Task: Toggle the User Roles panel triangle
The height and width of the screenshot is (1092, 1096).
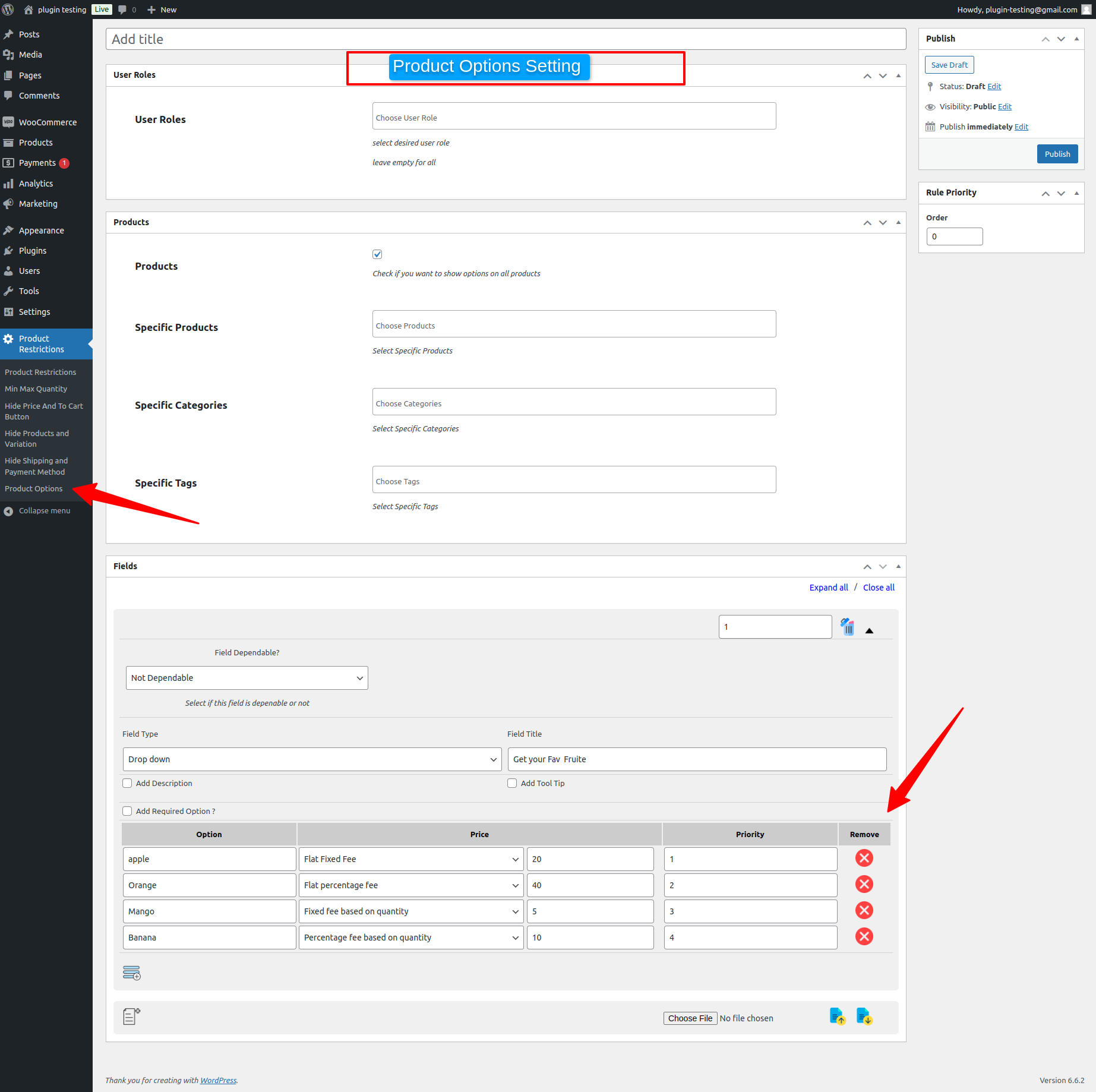Action: pyautogui.click(x=898, y=75)
